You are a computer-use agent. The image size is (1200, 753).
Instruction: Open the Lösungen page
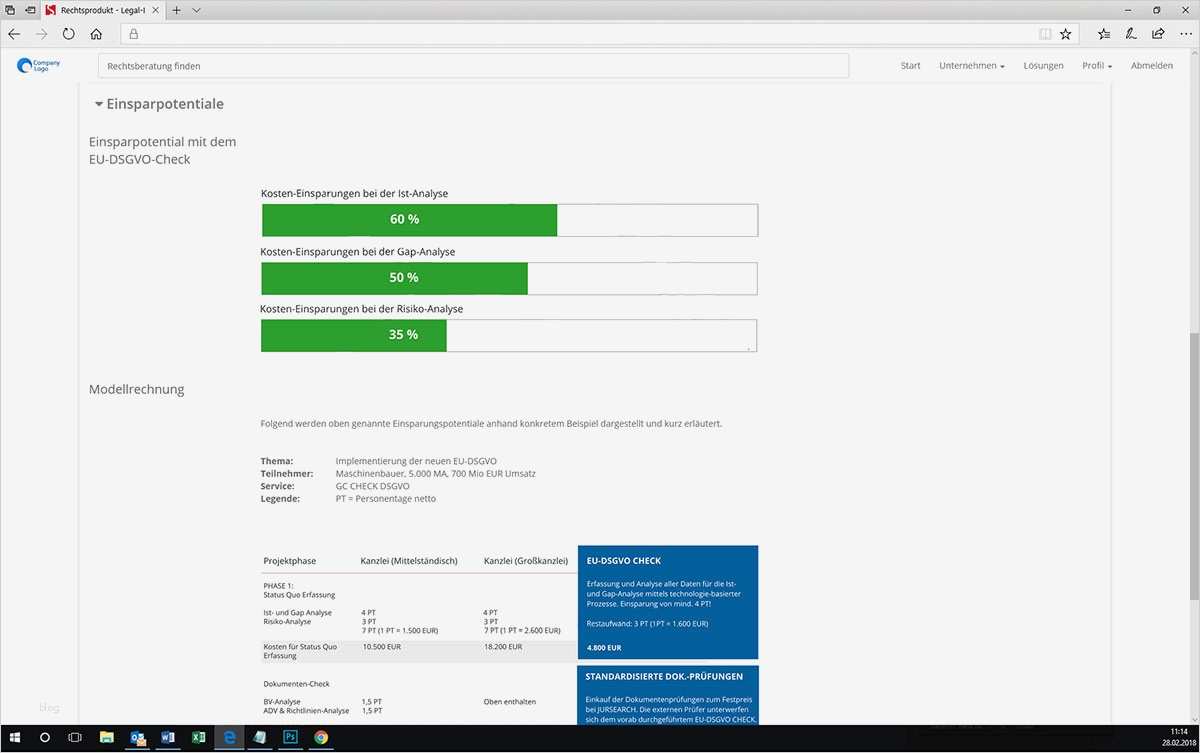coord(1043,65)
